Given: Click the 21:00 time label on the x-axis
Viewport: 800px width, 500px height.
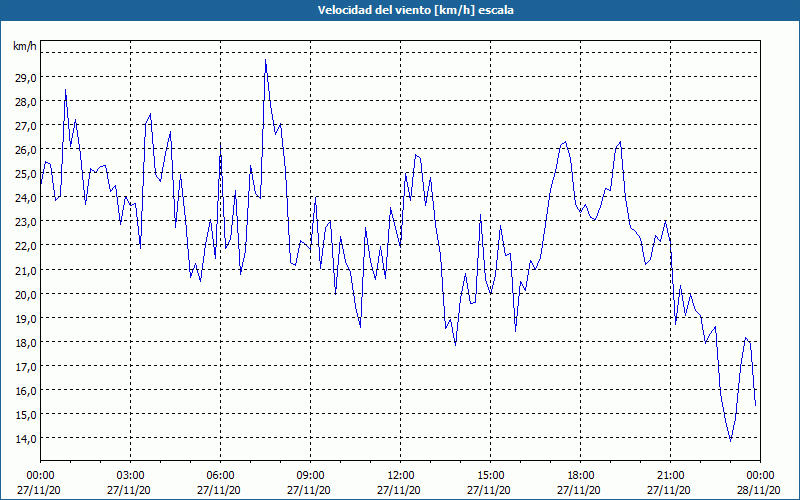Looking at the screenshot, I should (x=670, y=476).
